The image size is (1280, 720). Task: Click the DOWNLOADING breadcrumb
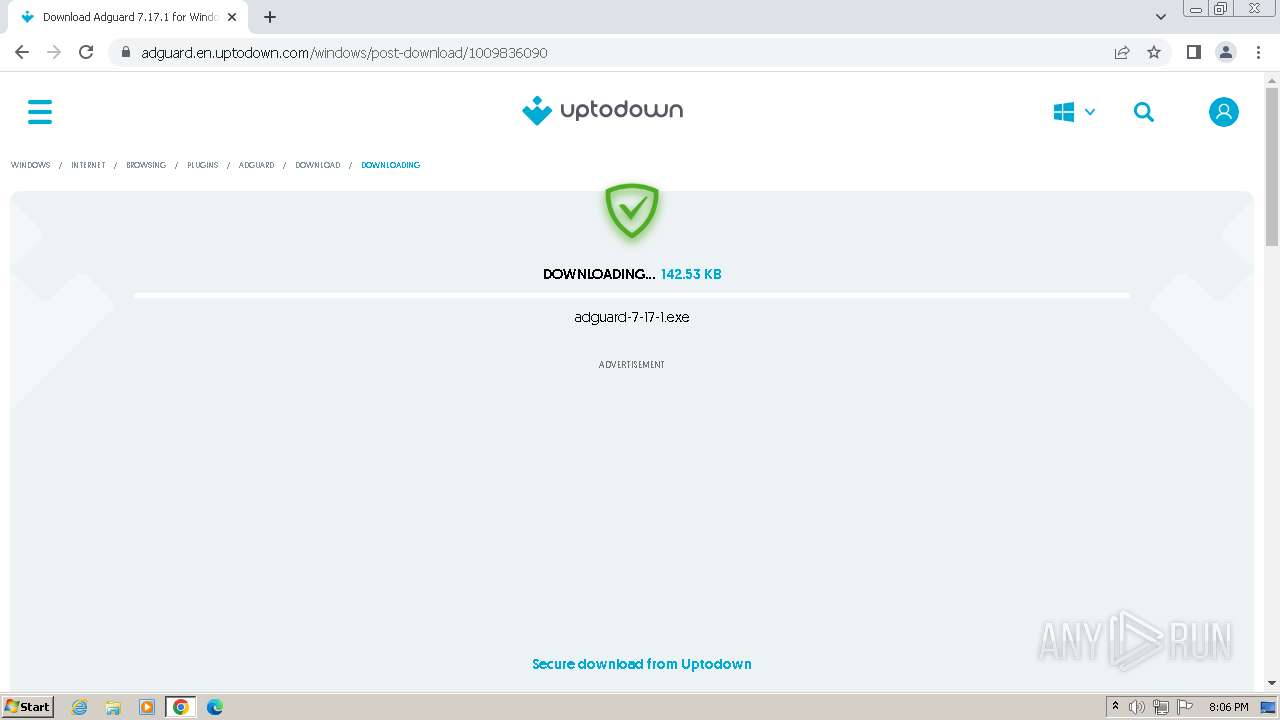[x=390, y=165]
